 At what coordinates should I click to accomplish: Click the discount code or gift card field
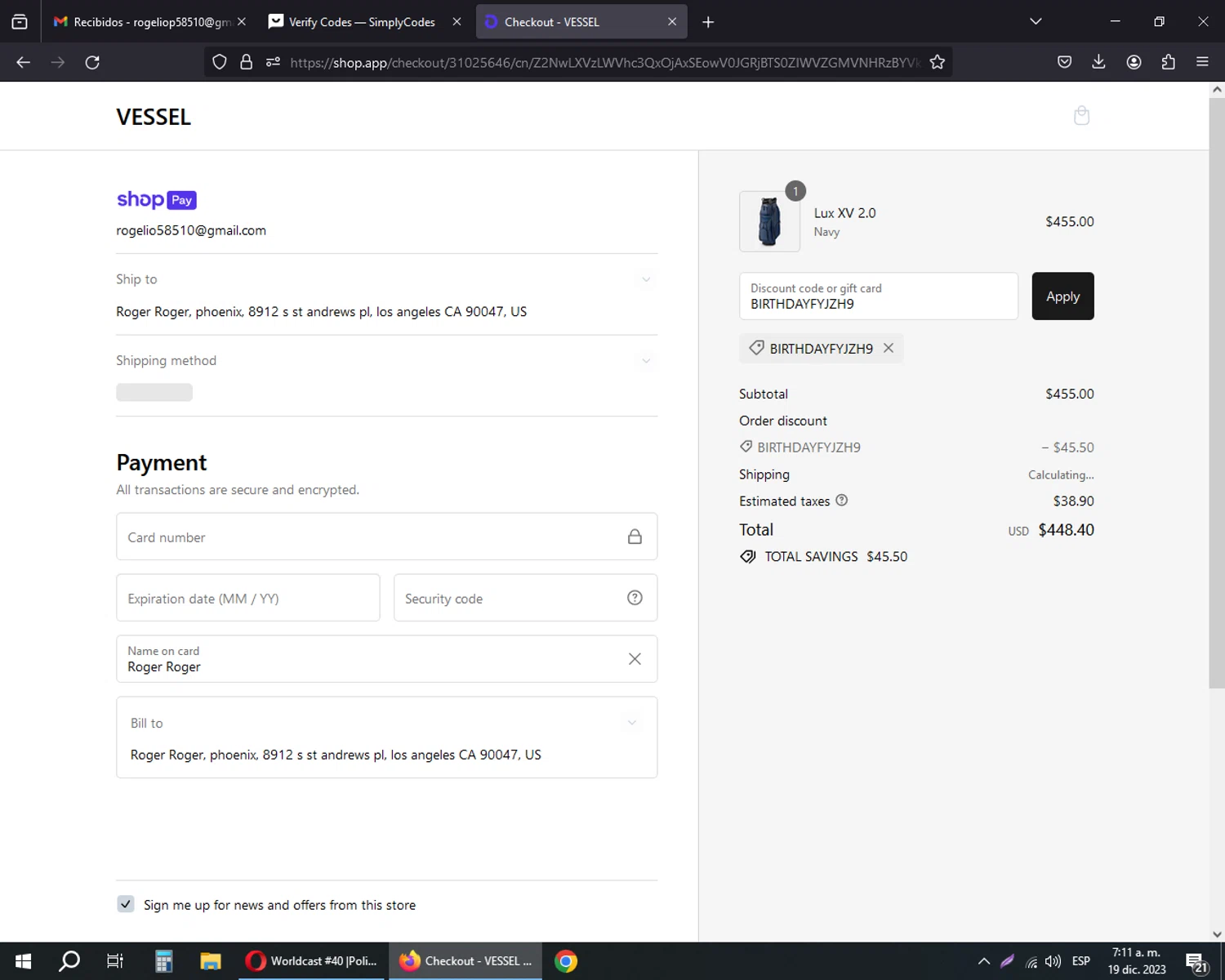pos(878,296)
